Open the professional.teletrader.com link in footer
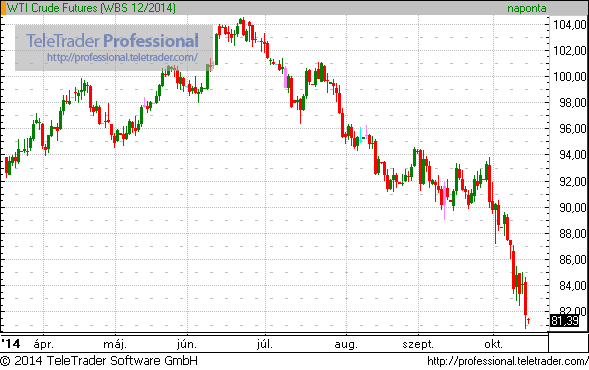The image size is (589, 370). click(x=508, y=361)
